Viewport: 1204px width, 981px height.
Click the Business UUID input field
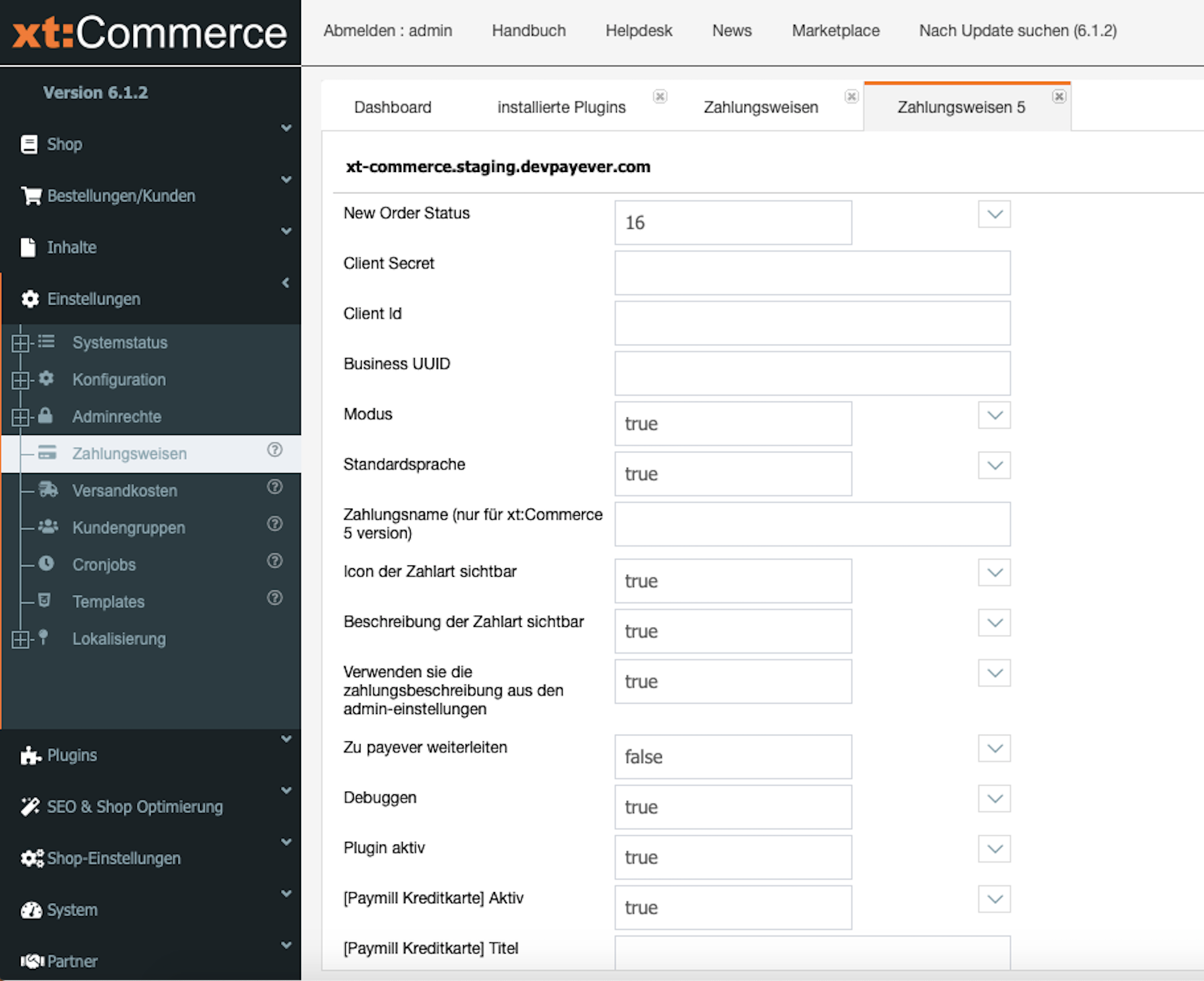(812, 373)
